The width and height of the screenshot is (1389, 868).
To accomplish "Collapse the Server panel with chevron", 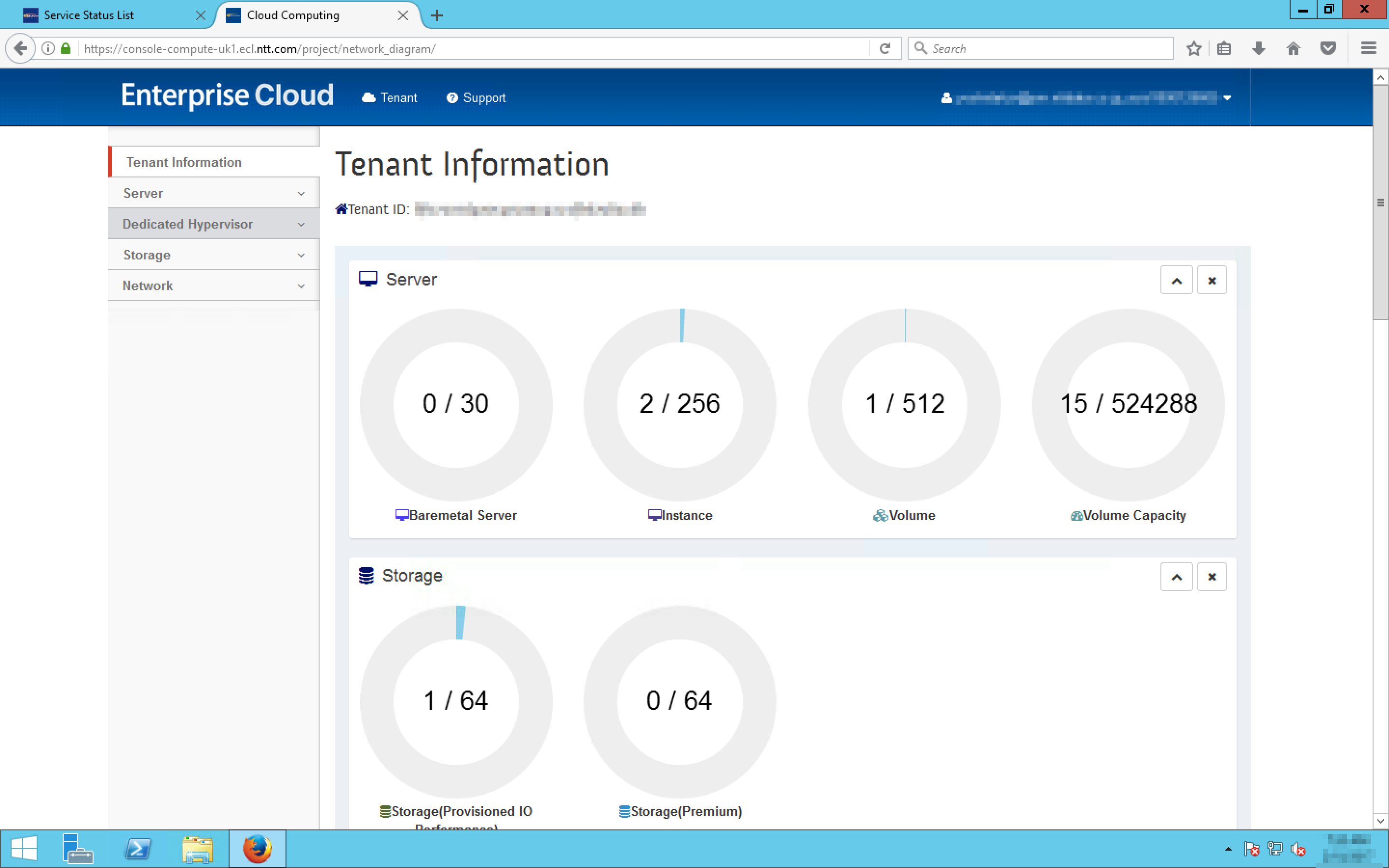I will (x=1176, y=281).
